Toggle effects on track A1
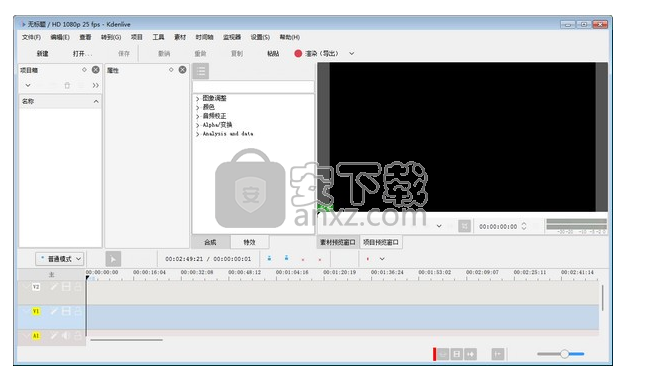Viewport: 647px width, 379px height. tap(54, 336)
